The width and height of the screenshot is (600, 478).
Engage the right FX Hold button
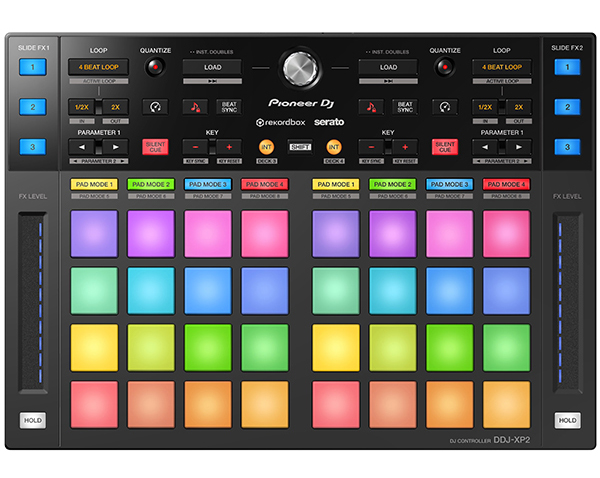tap(567, 420)
